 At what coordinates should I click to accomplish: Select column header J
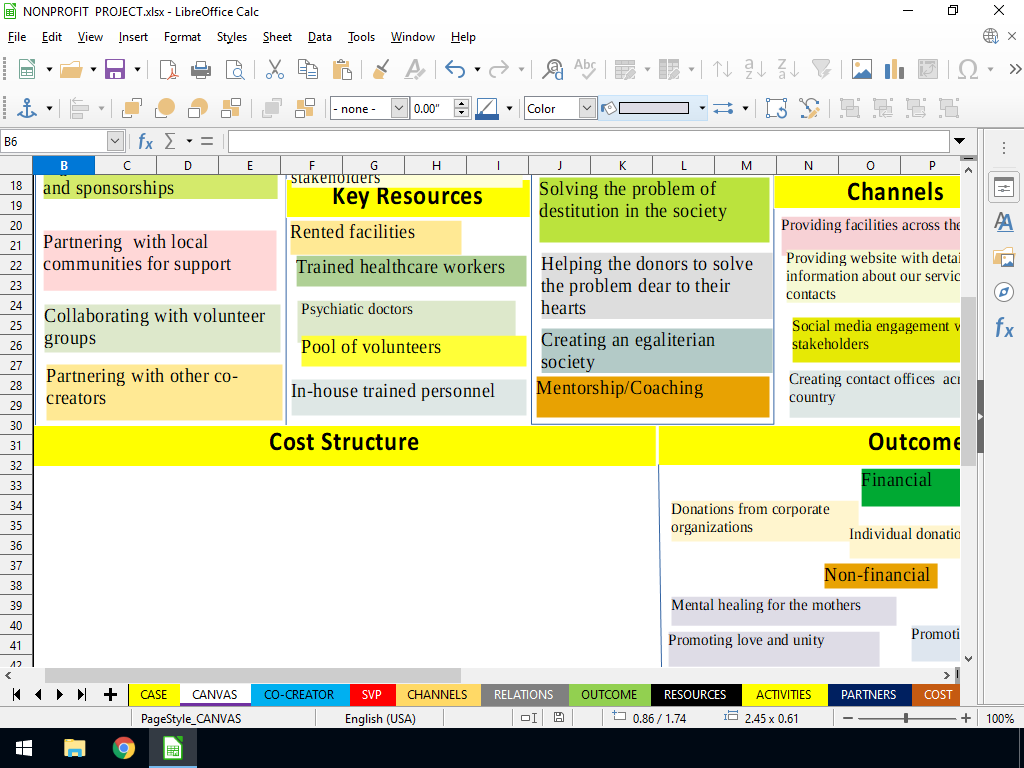point(560,166)
